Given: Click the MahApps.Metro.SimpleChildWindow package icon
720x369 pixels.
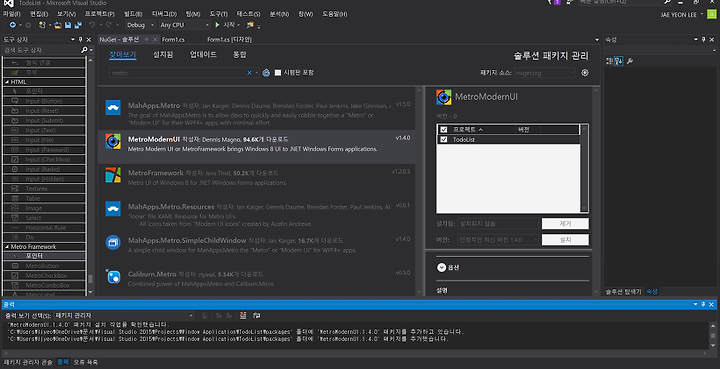Looking at the screenshot, I should pyautogui.click(x=113, y=242).
